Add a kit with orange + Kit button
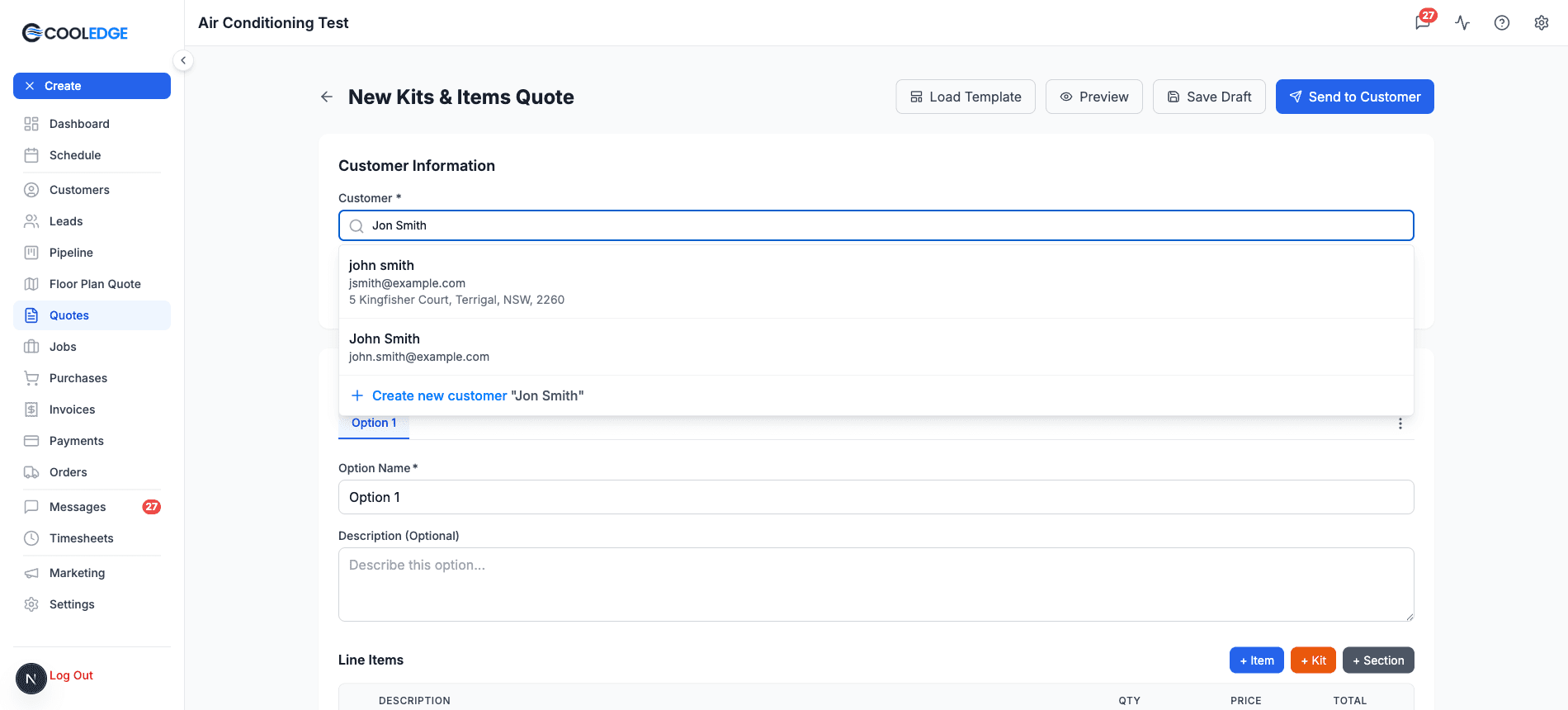Viewport: 1568px width, 710px height. click(x=1313, y=660)
